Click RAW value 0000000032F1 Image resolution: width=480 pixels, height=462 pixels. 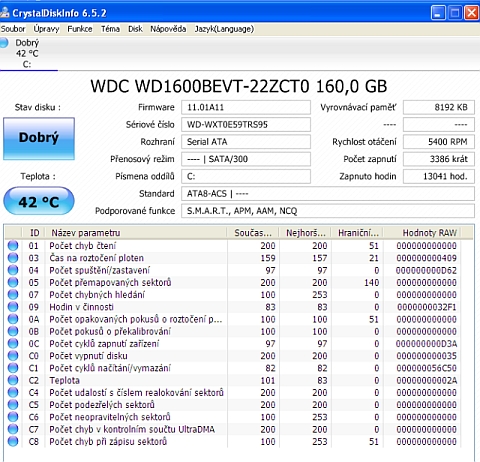tap(426, 307)
